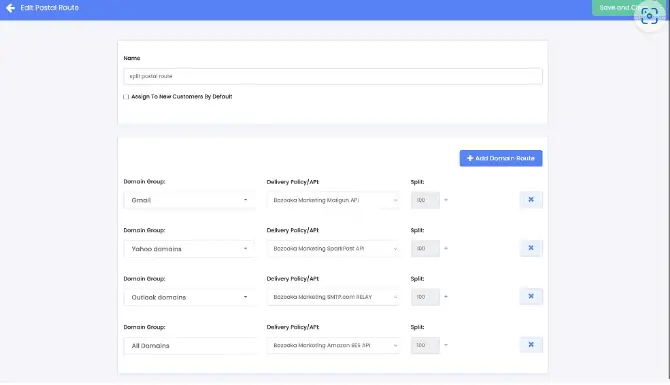Open the Outlook domains group dropdown
Screen dimensions: 670x385
[190, 297]
